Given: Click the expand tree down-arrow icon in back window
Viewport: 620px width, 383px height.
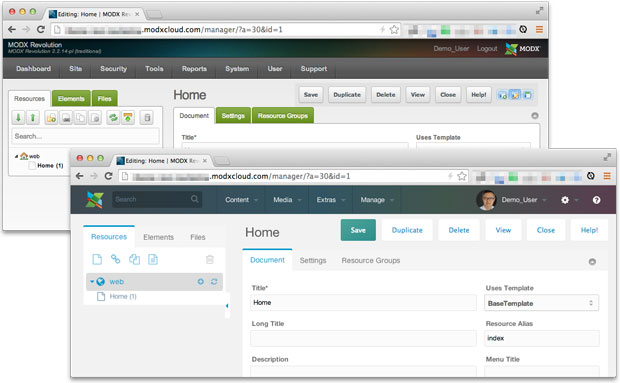Looking at the screenshot, I should 18,117.
